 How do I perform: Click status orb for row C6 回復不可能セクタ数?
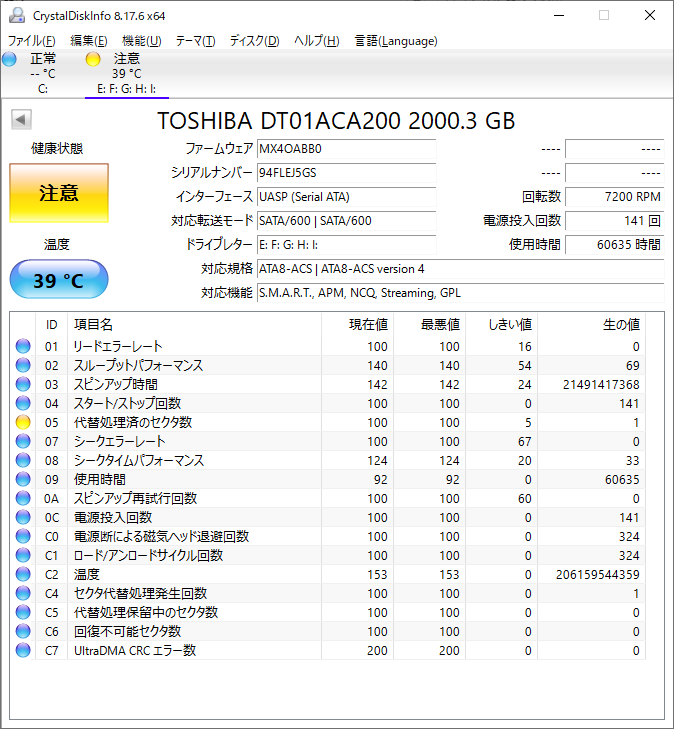23,631
